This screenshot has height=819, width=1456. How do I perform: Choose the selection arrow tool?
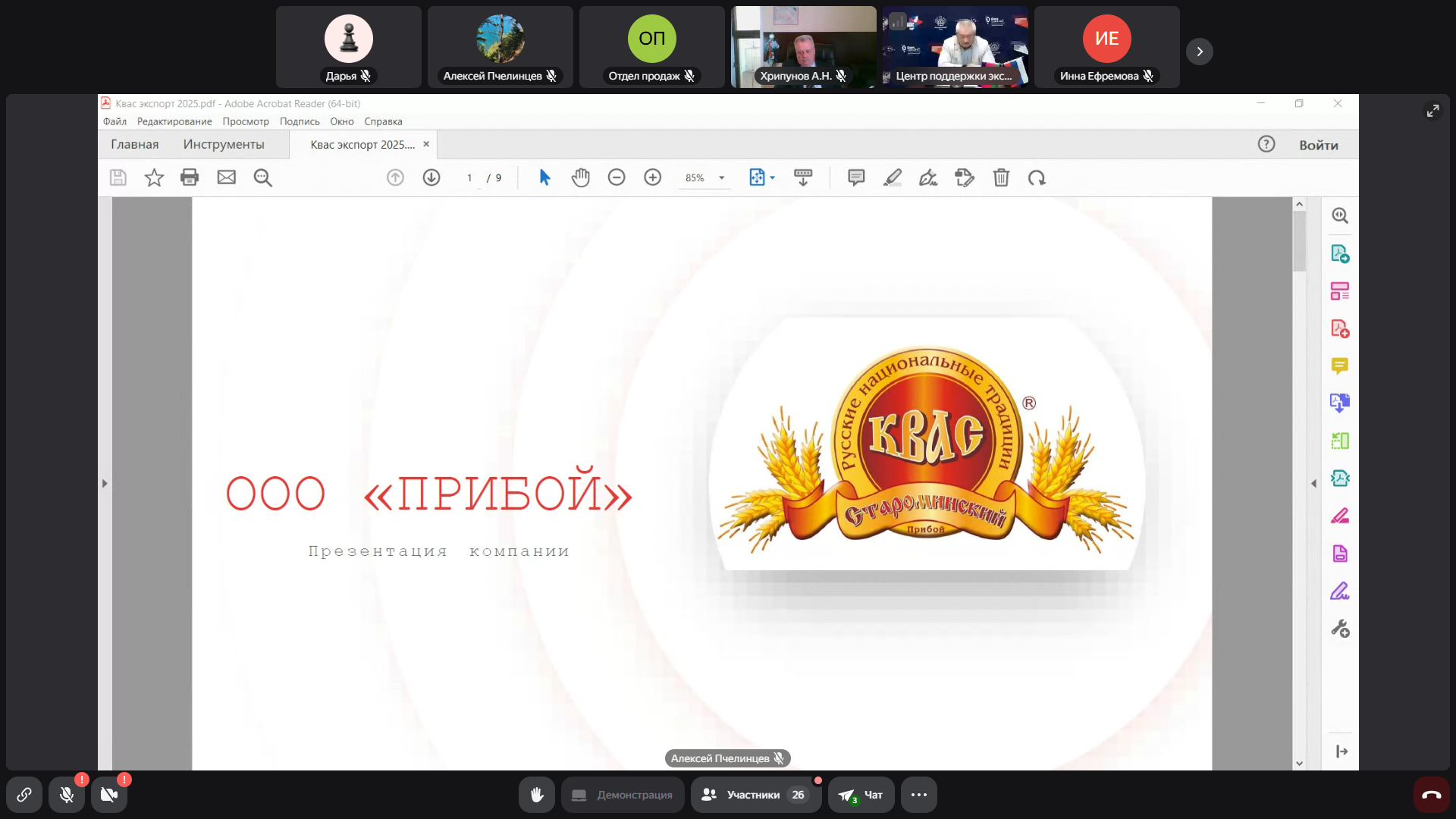pyautogui.click(x=544, y=177)
